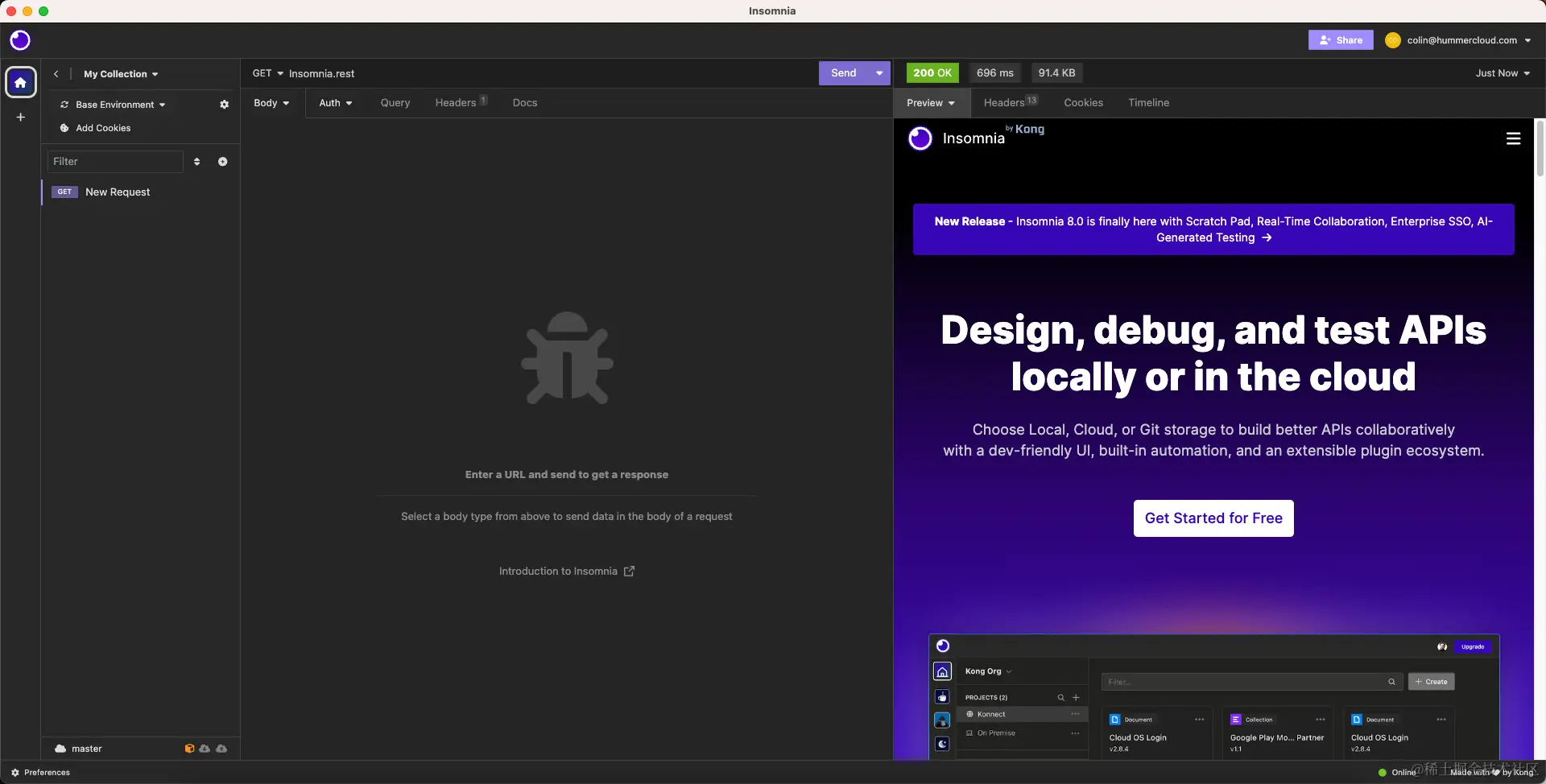The image size is (1546, 784).
Task: Click the GET badge on New Request
Action: click(64, 192)
